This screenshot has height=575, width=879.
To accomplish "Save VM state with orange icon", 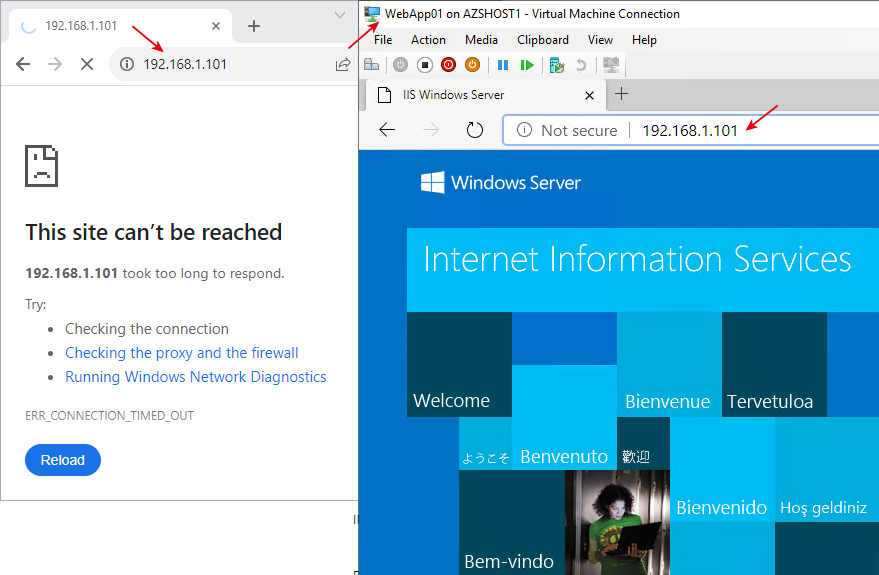I will (x=473, y=65).
